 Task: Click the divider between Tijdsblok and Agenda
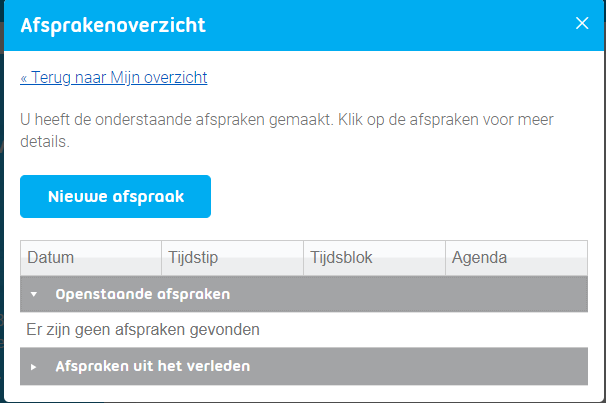click(445, 258)
